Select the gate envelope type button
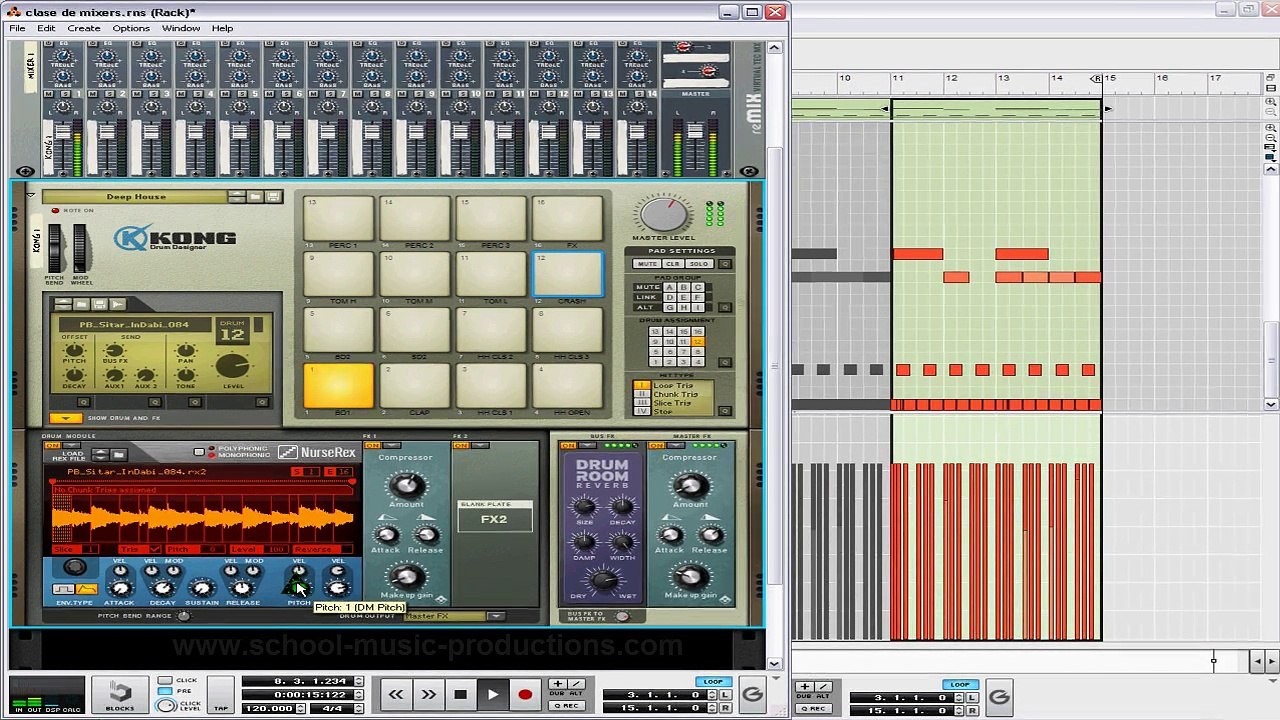 pos(65,589)
